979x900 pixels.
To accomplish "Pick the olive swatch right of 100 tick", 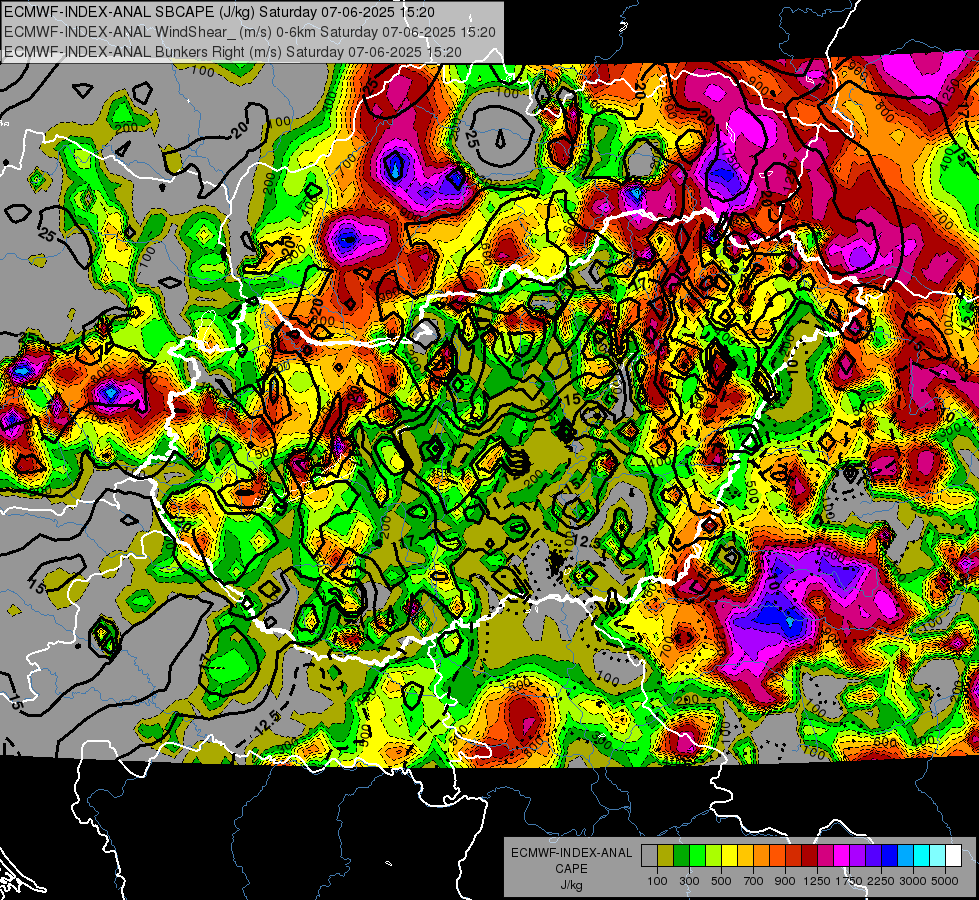I will [x=666, y=856].
